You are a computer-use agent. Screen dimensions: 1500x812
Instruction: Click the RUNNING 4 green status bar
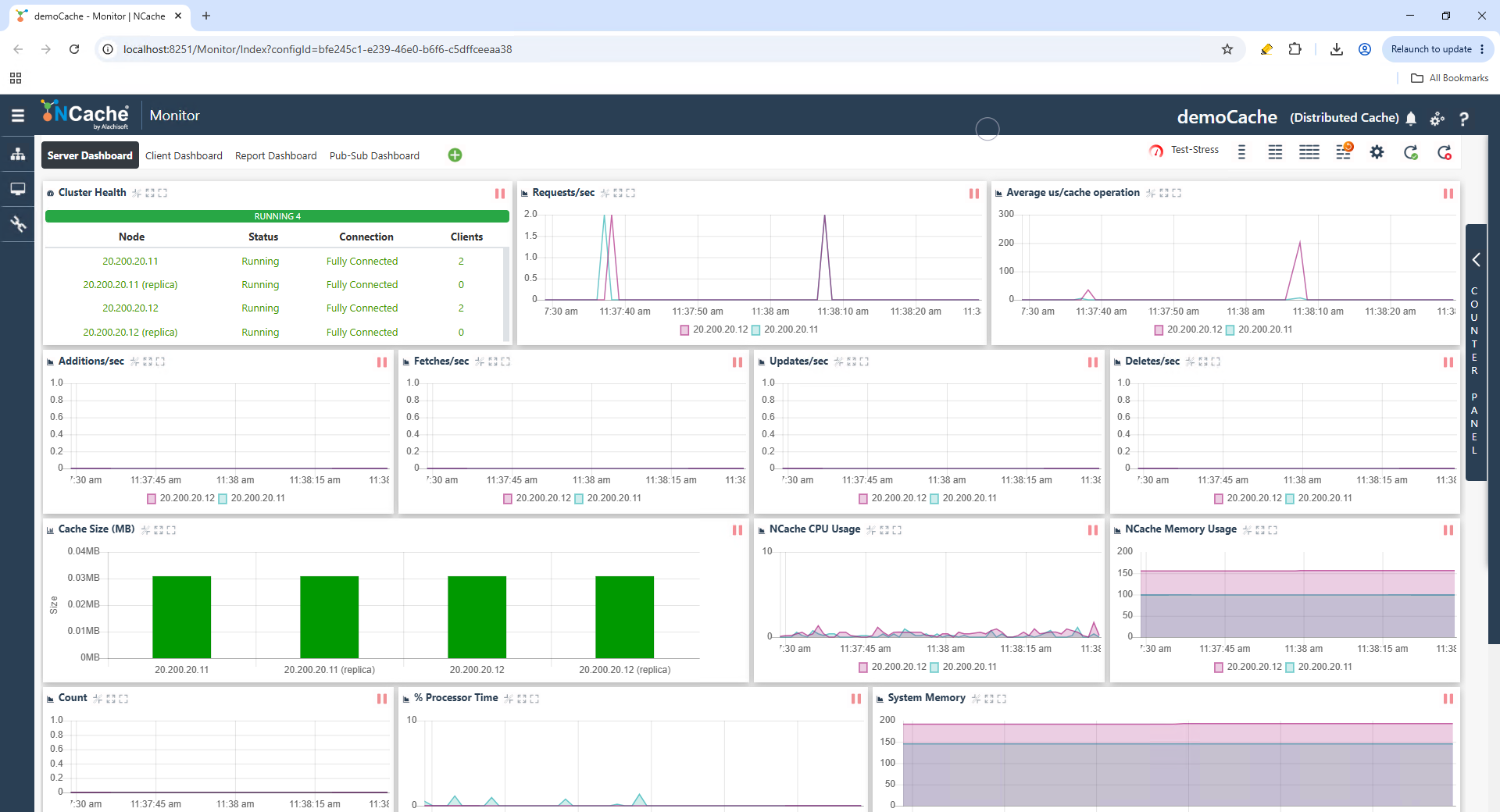click(277, 216)
